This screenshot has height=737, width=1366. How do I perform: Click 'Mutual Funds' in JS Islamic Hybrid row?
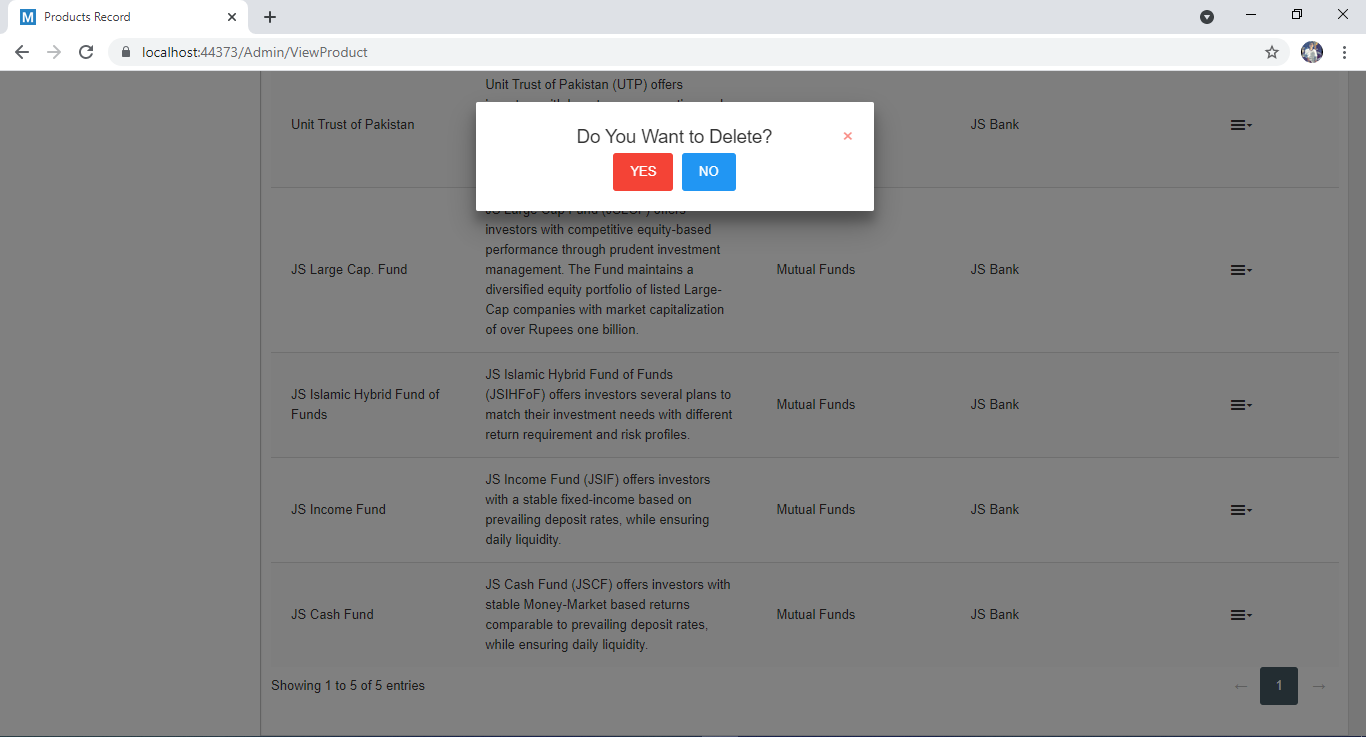(816, 405)
